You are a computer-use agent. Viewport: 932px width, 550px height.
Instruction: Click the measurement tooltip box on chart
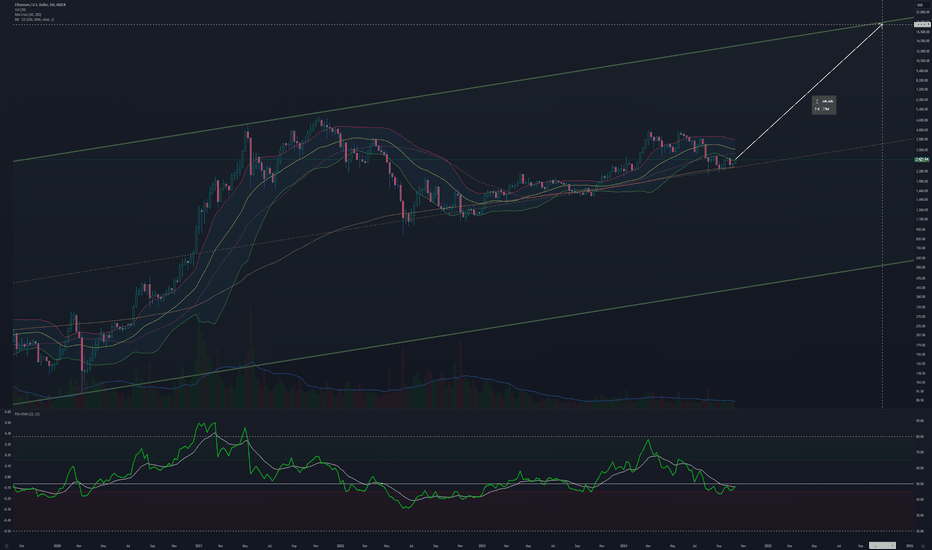[x=824, y=105]
